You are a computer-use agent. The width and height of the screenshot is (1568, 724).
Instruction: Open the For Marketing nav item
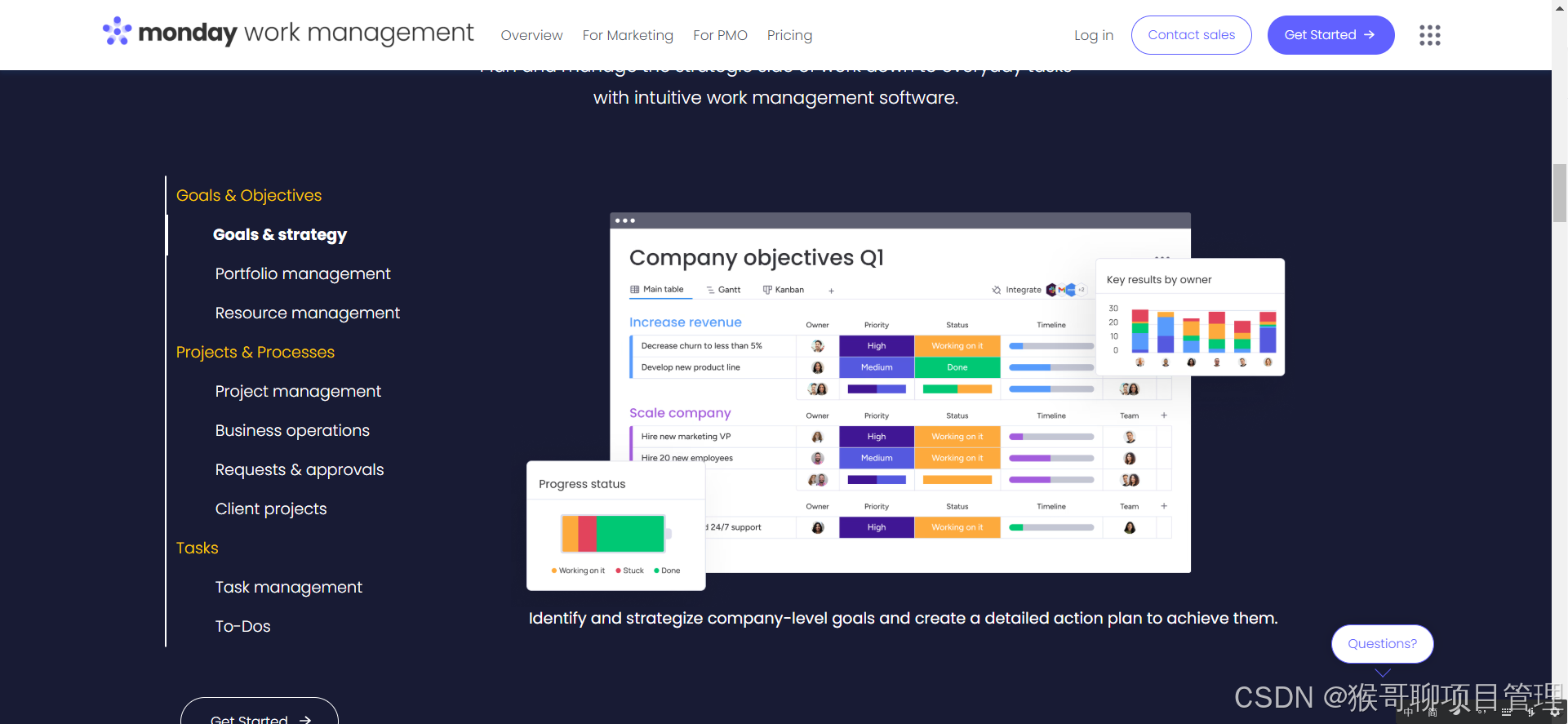pyautogui.click(x=628, y=35)
